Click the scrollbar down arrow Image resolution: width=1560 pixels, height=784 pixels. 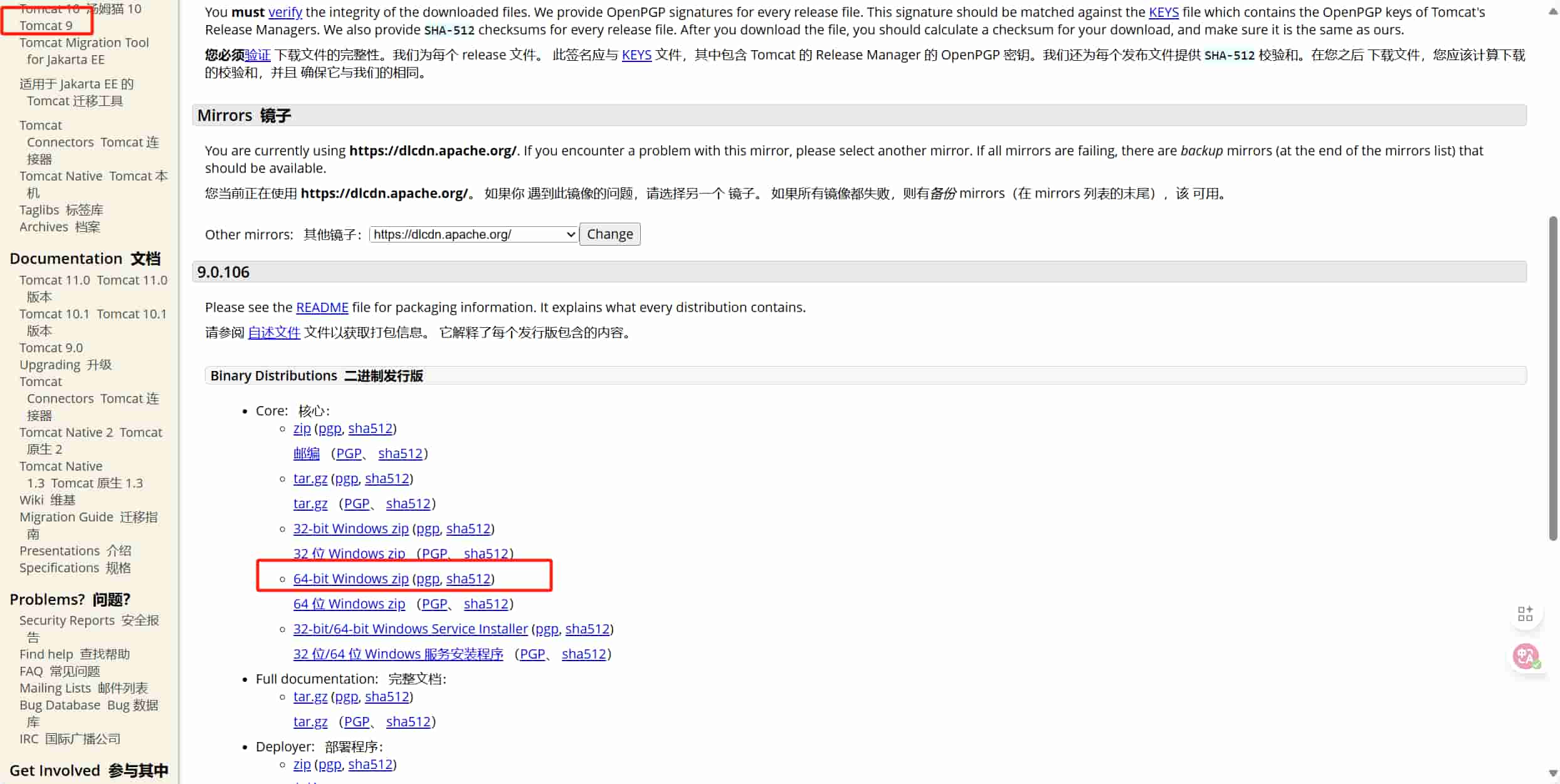tap(1552, 773)
